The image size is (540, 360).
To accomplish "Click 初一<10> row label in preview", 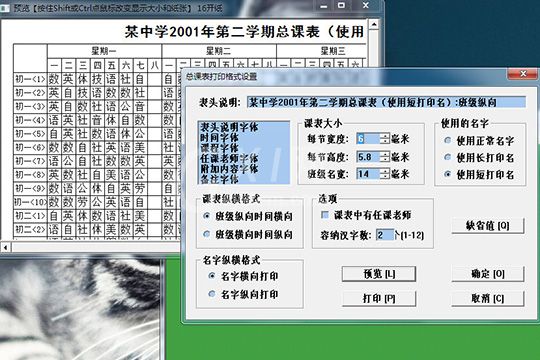I will 30,202.
